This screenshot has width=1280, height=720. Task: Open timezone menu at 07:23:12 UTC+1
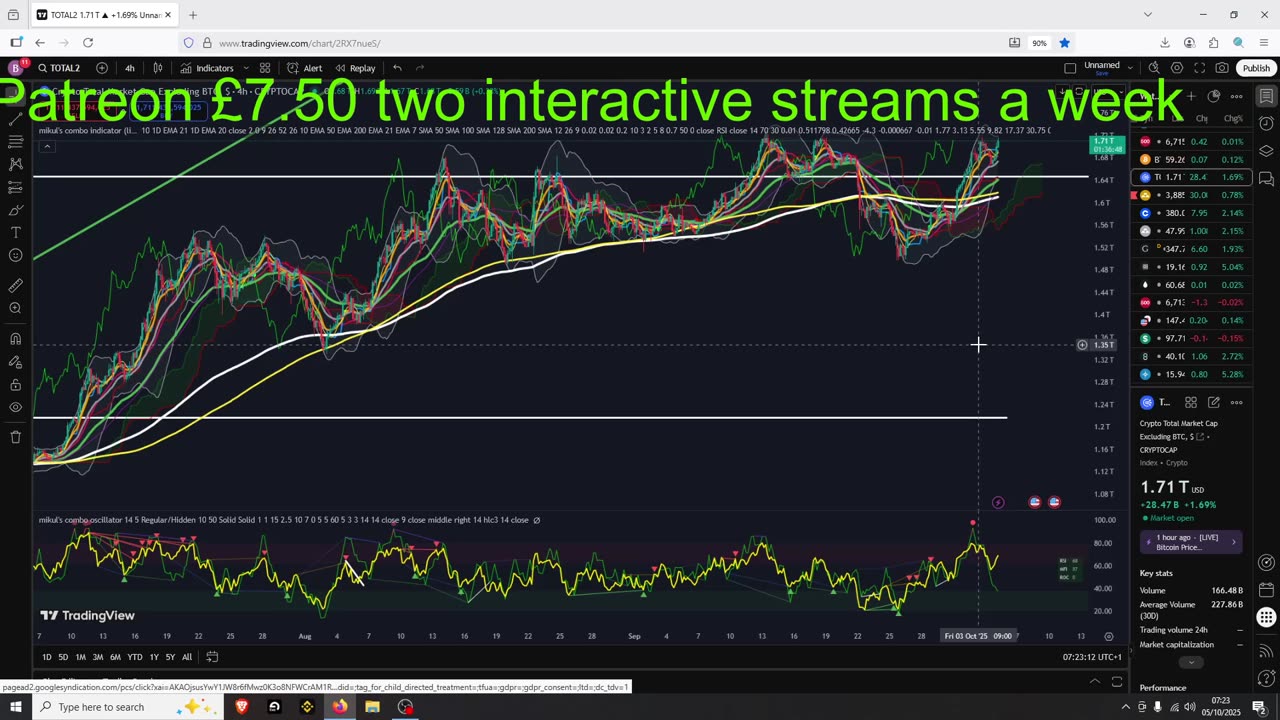point(1091,657)
